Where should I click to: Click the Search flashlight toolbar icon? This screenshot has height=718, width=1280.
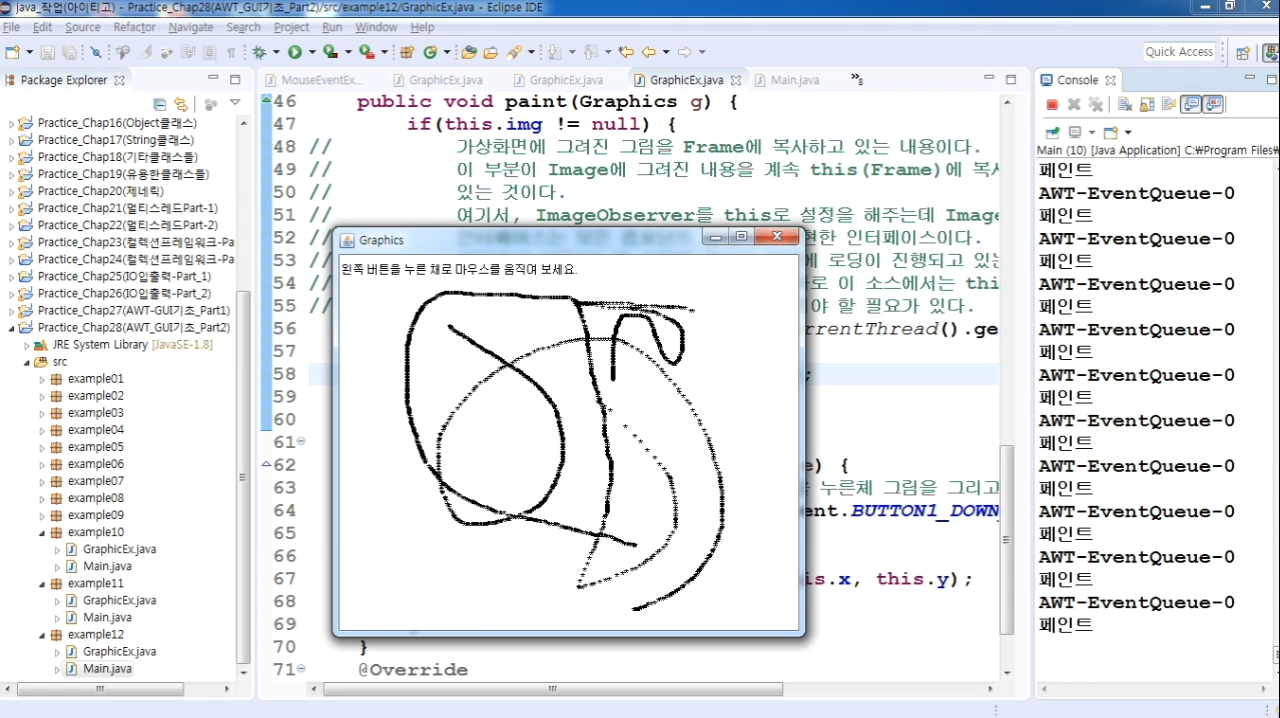point(515,52)
